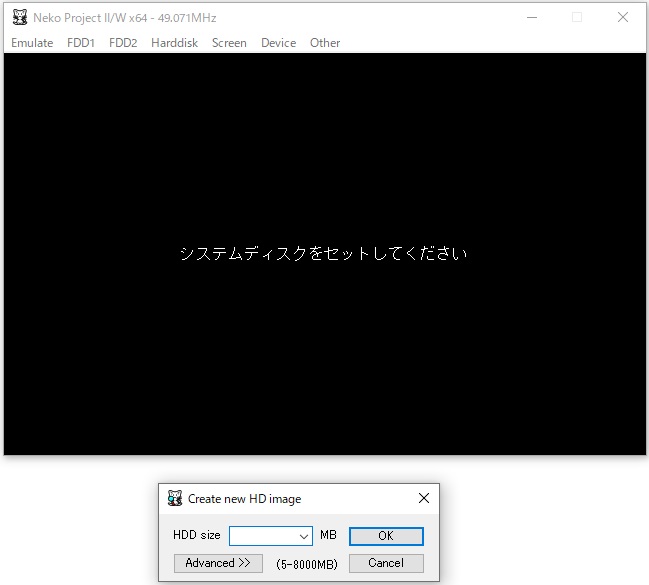Click the HDD size label
Screen dimensions: 649x585
tap(197, 535)
